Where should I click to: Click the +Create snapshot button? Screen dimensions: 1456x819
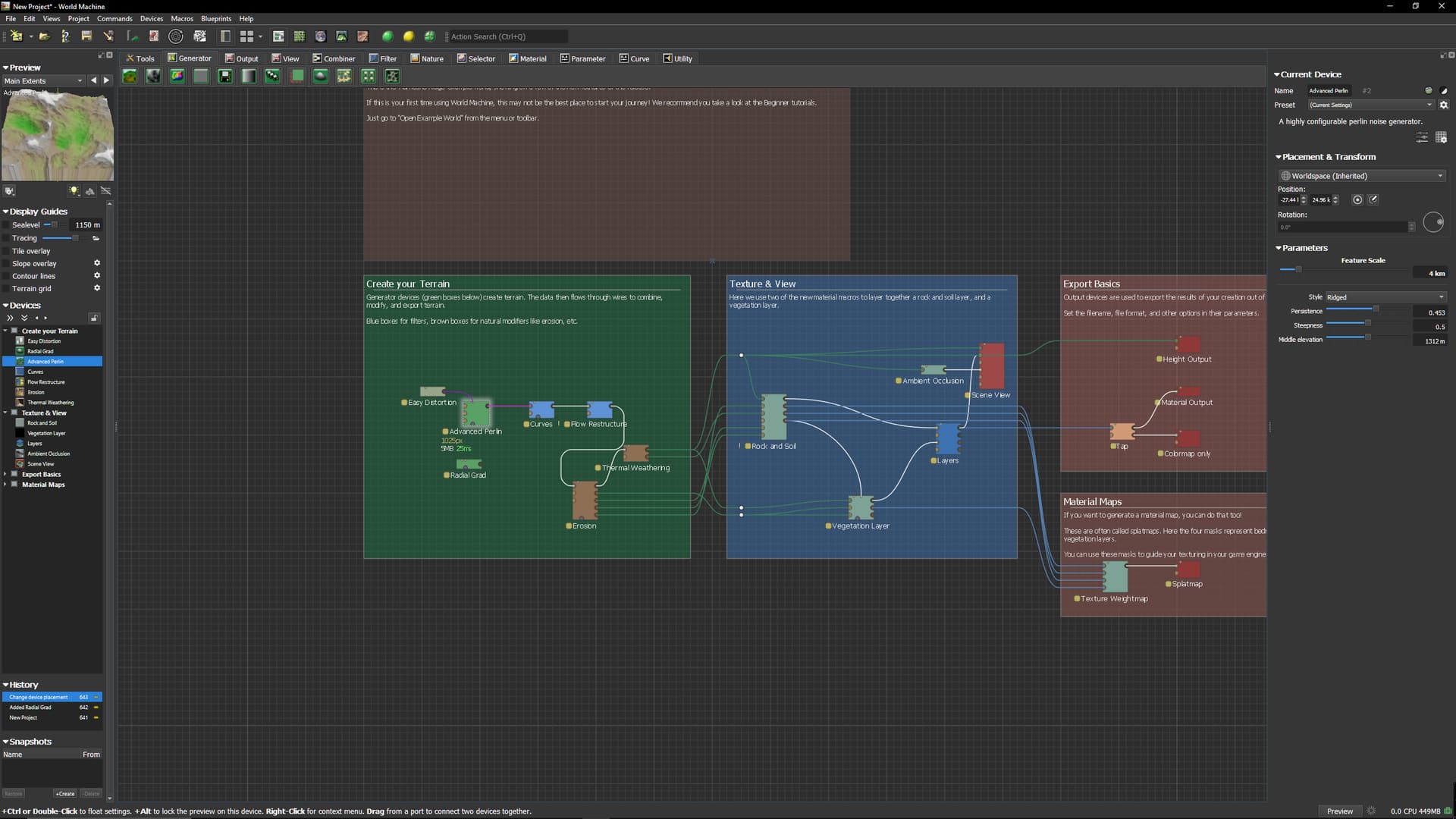pyautogui.click(x=65, y=794)
